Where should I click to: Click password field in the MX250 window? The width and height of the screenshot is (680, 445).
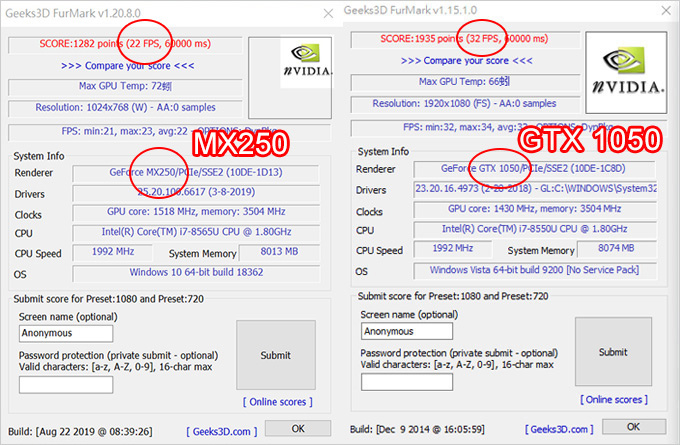coord(66,385)
